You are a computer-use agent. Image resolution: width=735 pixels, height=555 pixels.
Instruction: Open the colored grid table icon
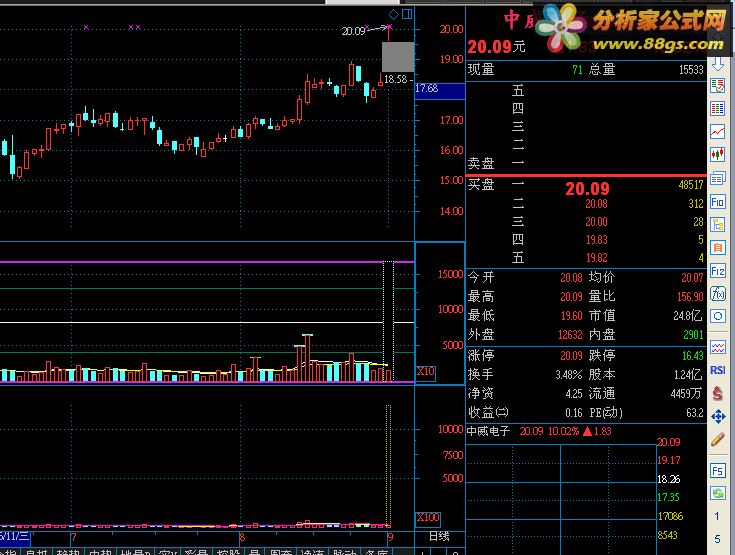point(718,109)
